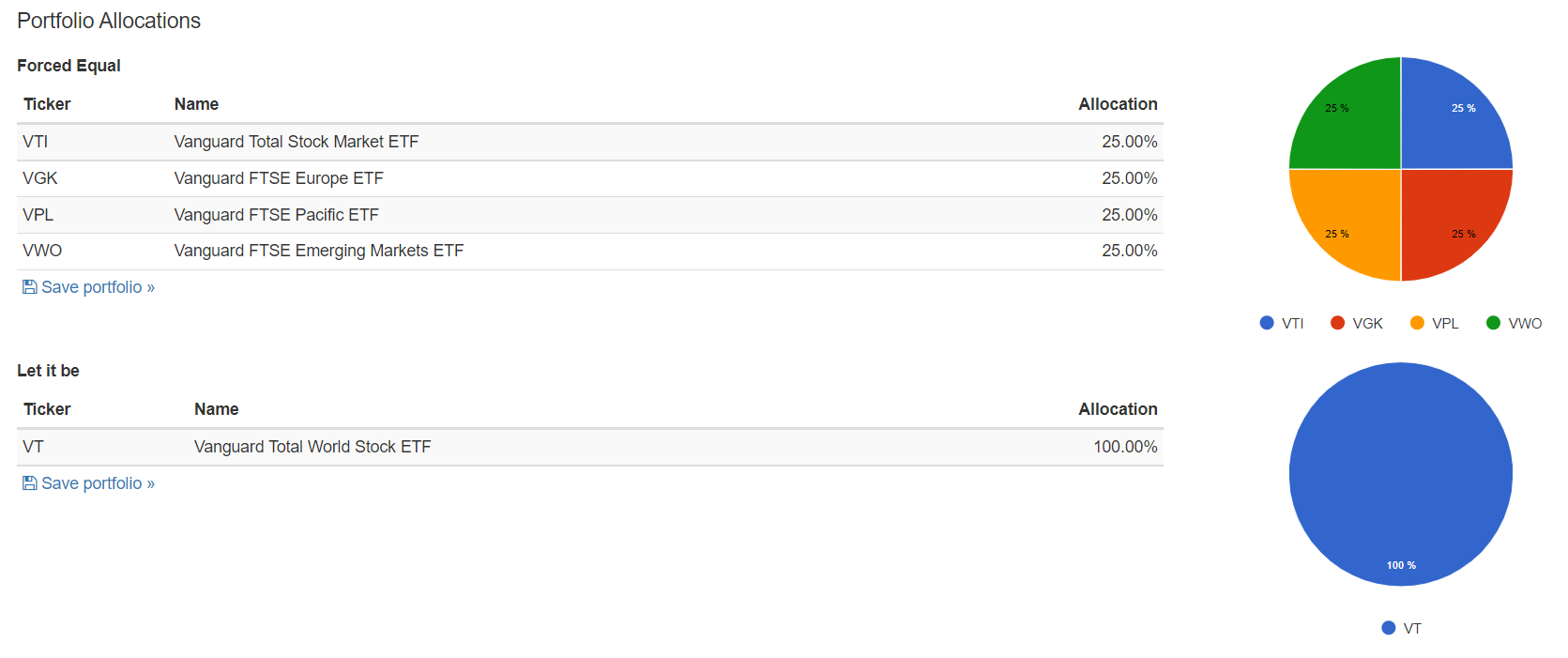Click the blue VT legend dot

1389,628
